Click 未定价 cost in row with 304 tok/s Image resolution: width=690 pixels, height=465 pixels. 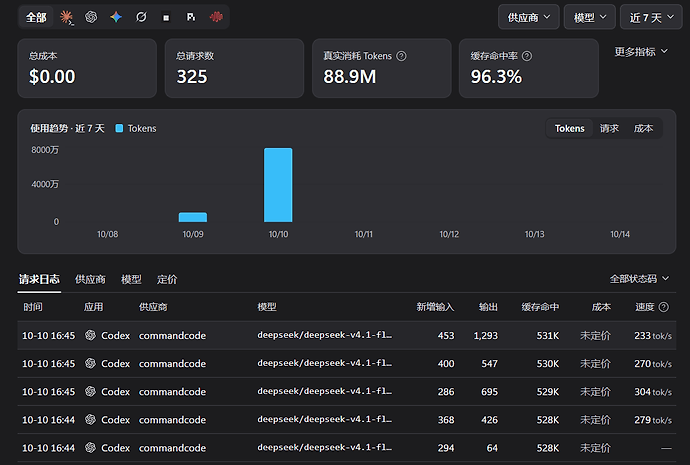(595, 392)
